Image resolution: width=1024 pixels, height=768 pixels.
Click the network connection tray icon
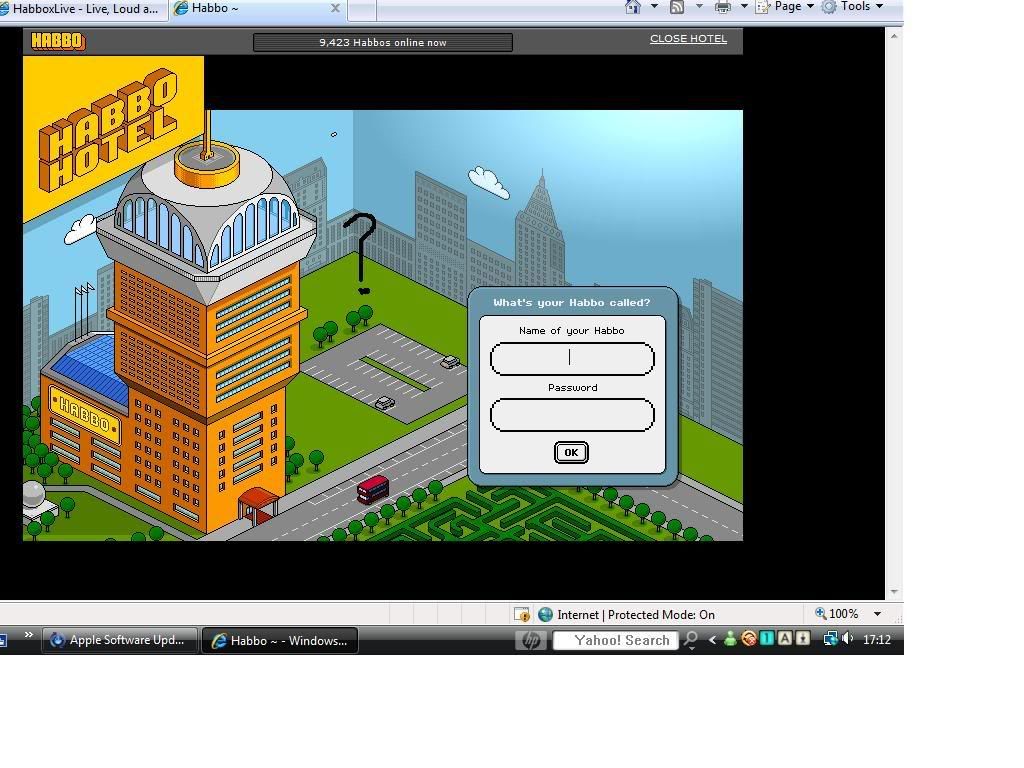[x=829, y=639]
